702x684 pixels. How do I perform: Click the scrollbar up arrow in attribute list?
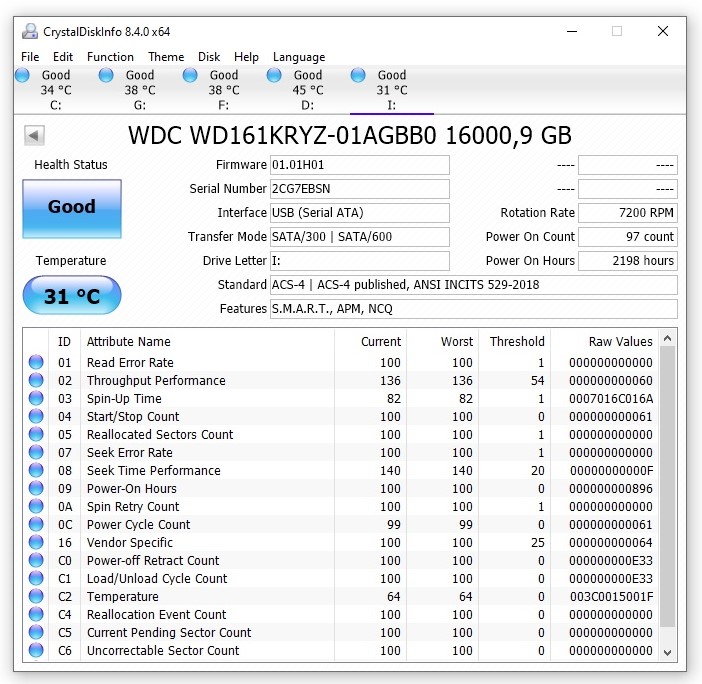coord(668,339)
